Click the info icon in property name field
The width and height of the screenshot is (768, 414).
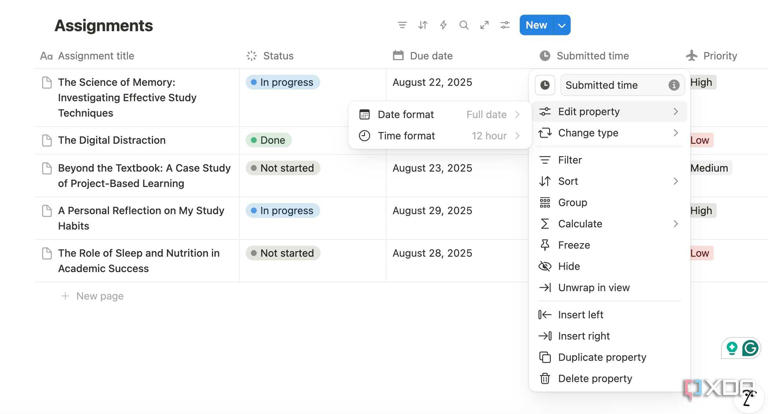click(x=674, y=85)
